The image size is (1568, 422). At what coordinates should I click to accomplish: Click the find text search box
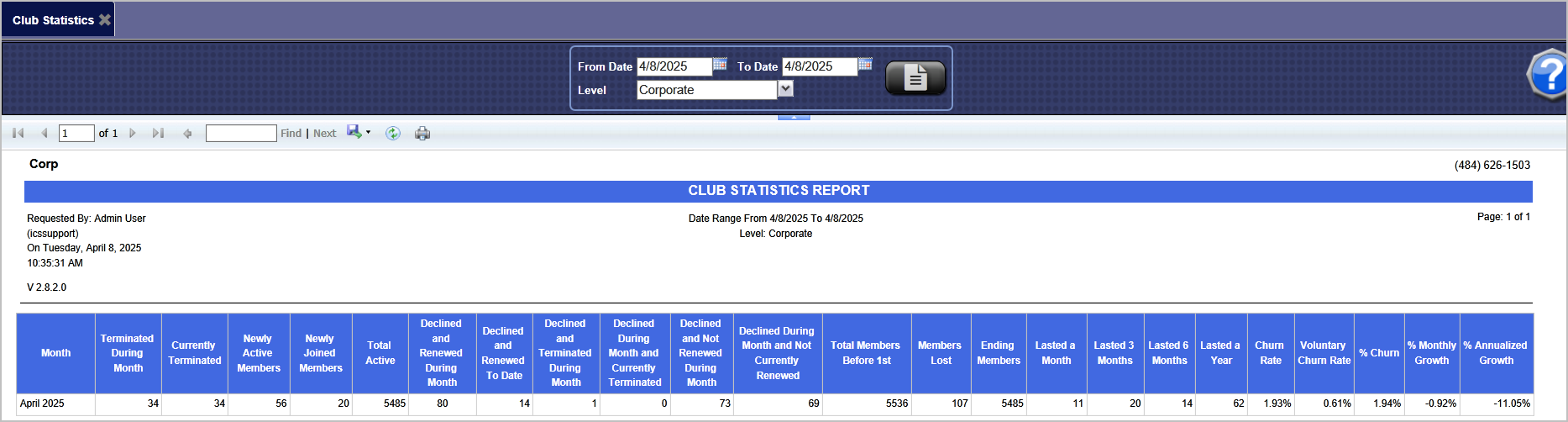pos(241,133)
